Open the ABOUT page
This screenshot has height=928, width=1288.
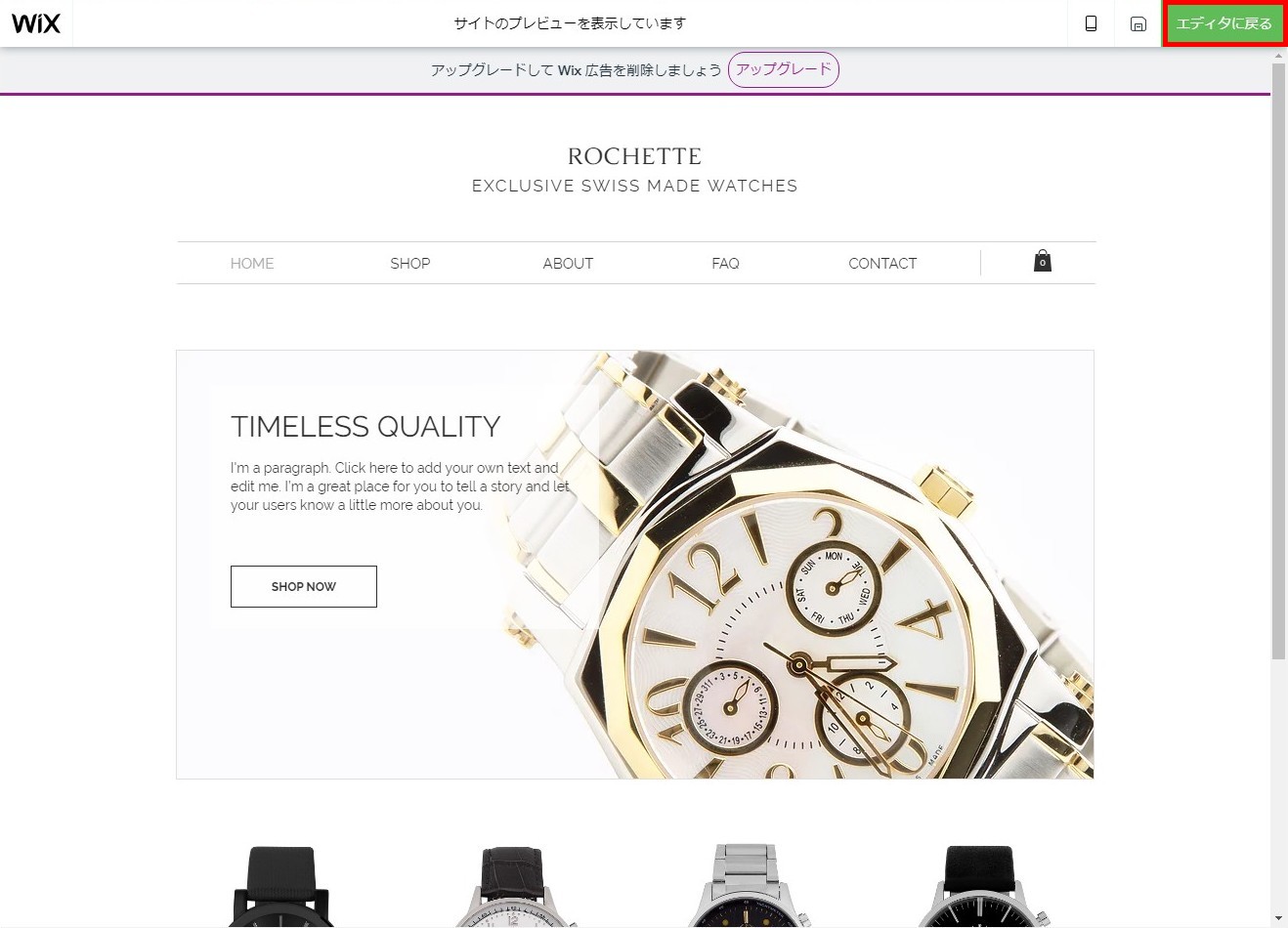568,264
